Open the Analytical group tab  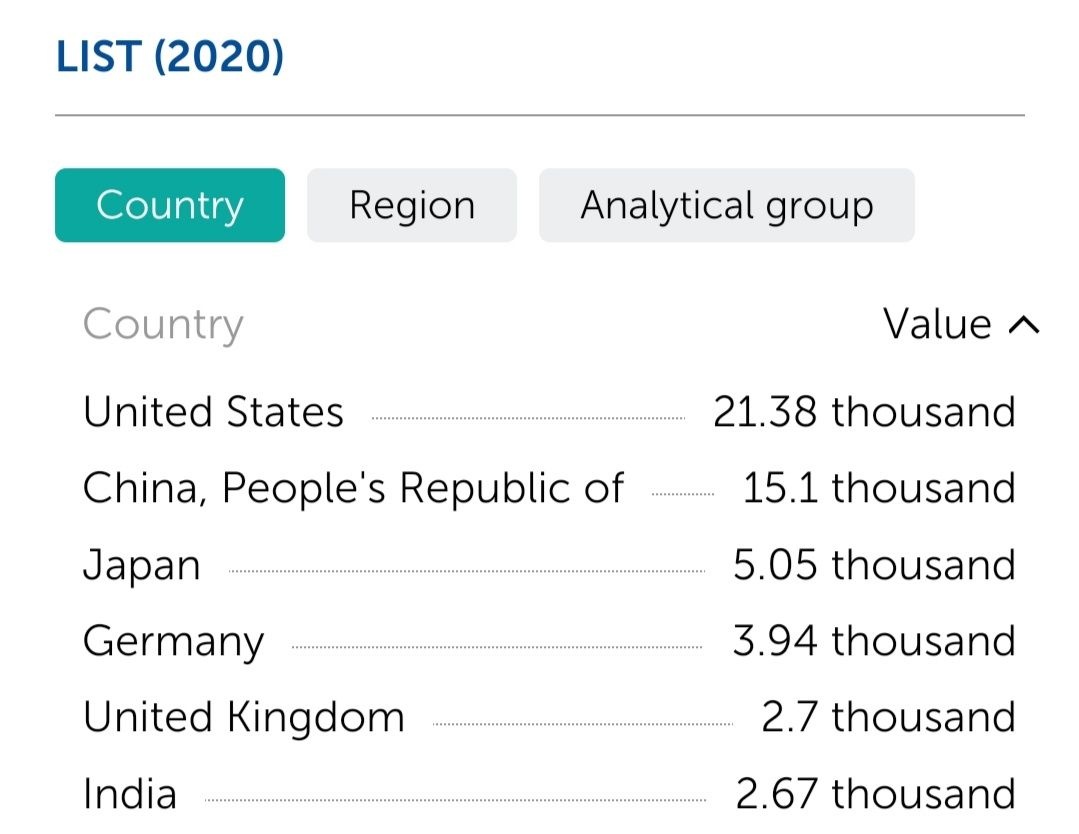[726, 205]
